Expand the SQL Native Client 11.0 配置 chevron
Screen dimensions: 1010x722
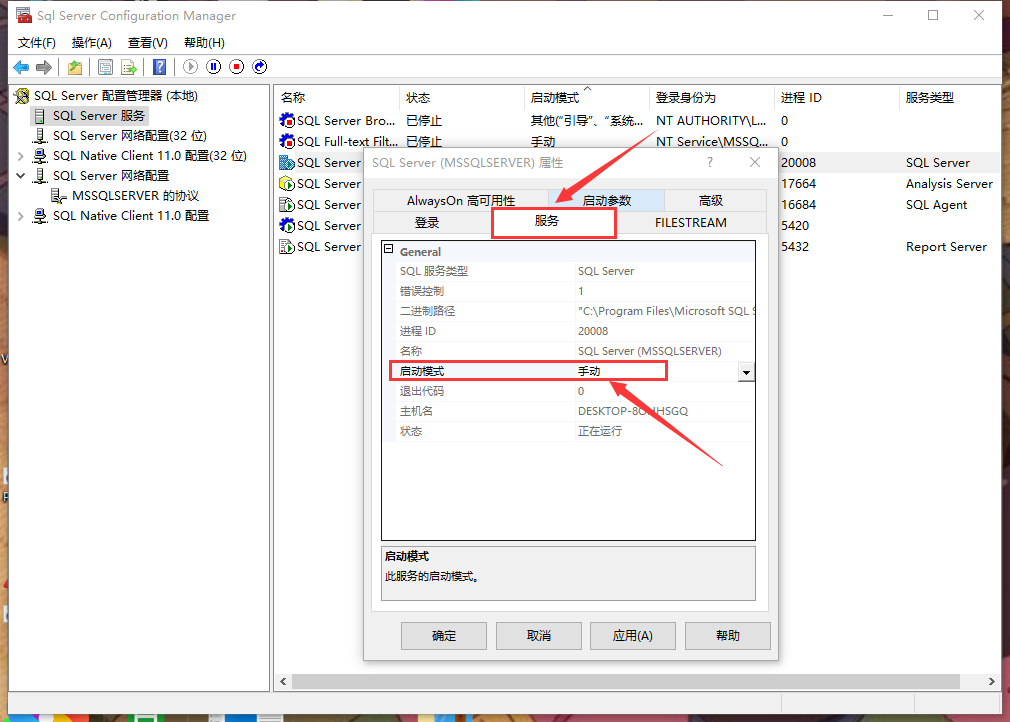21,216
